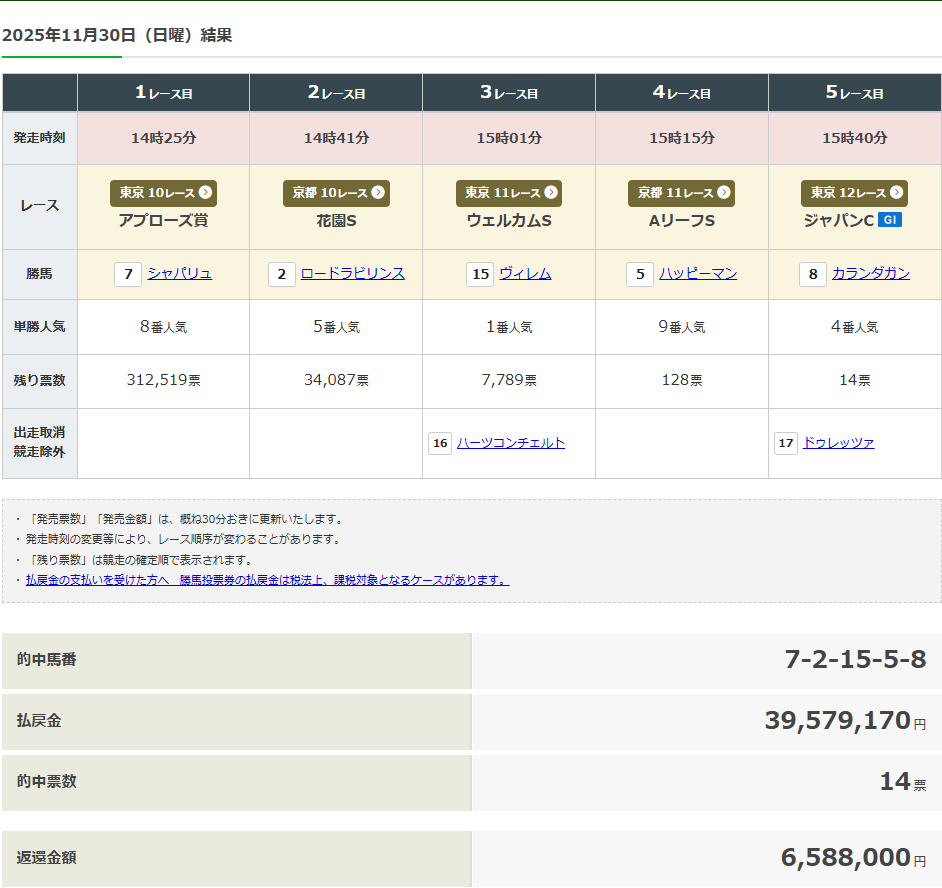Open the 東京 12レース race button

854,193
